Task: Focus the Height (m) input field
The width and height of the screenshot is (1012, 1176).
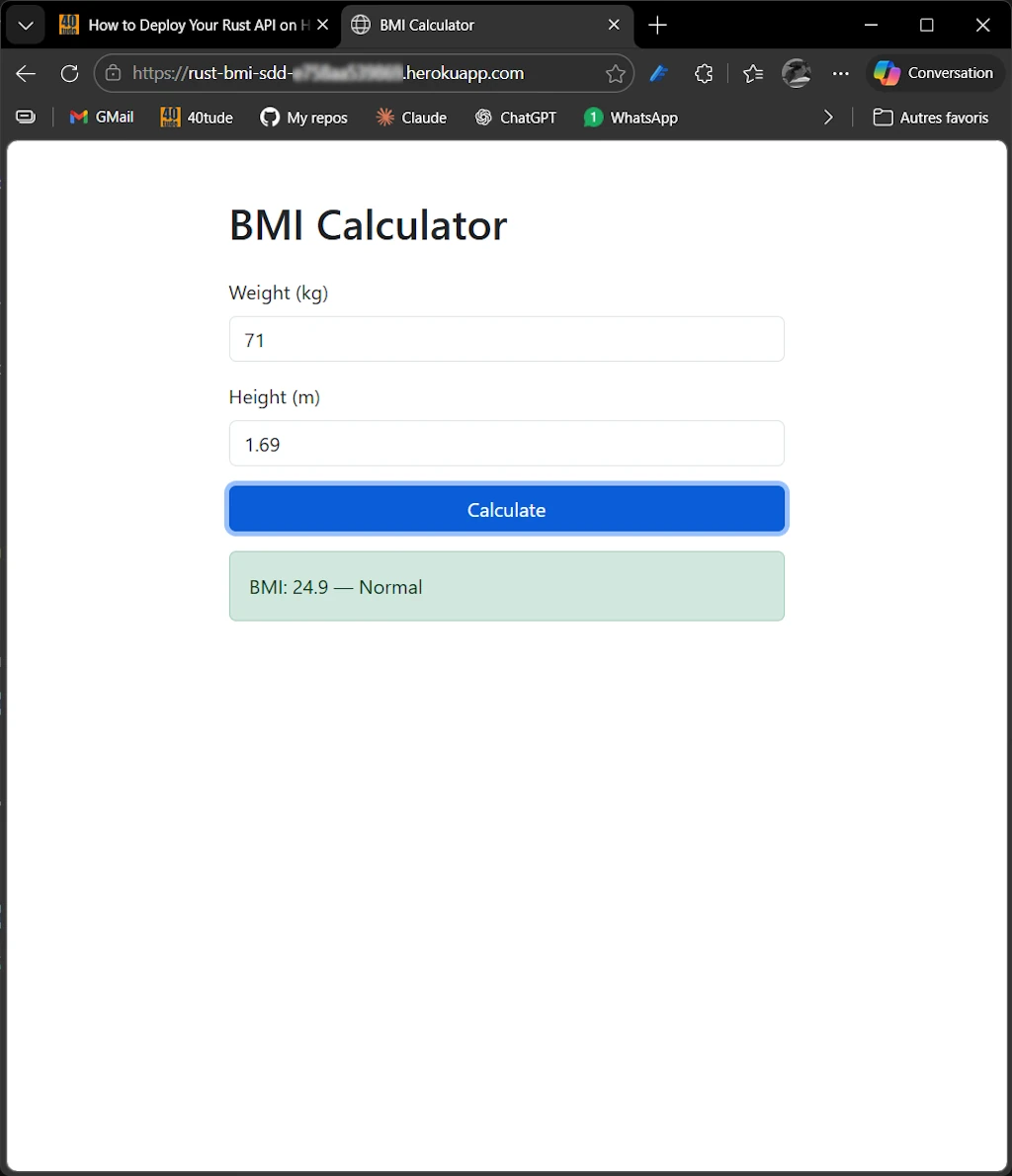Action: click(x=506, y=445)
